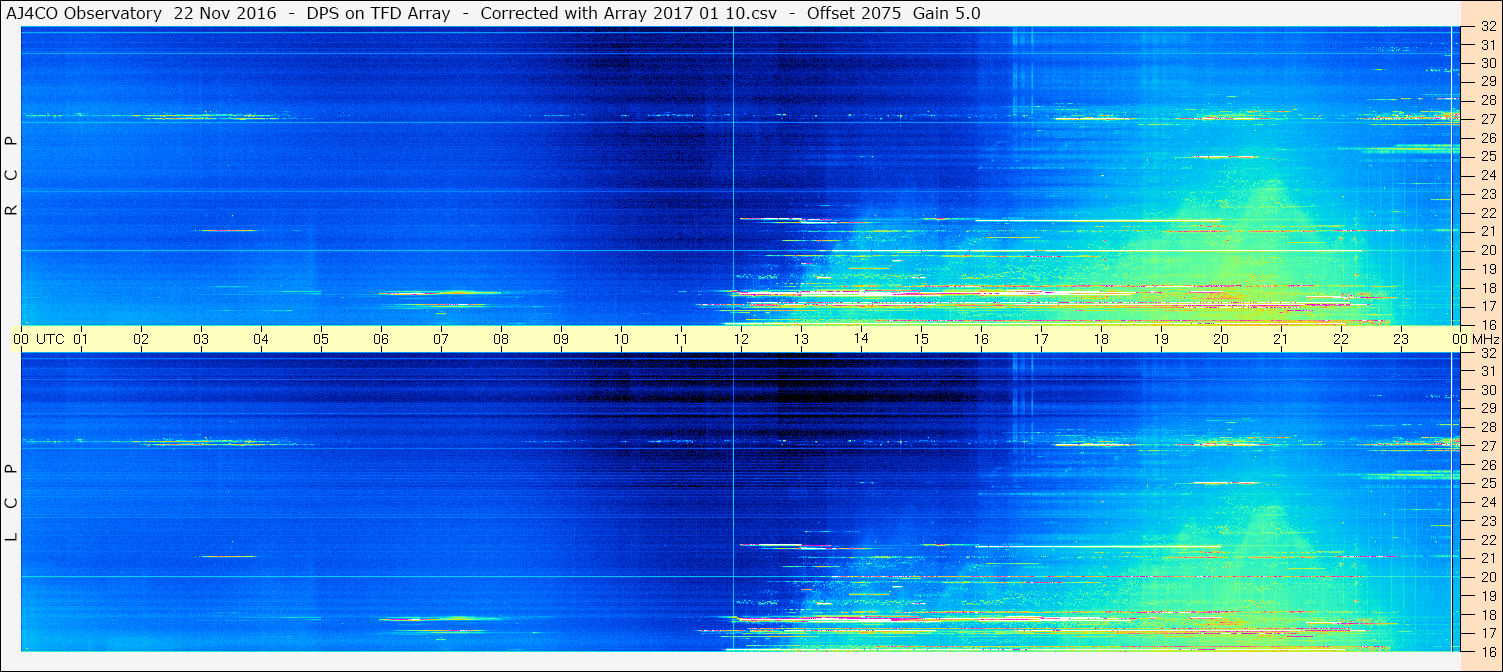This screenshot has width=1503, height=672.
Task: Click the 32 MHz label on the RCP scale
Action: pyautogui.click(x=1488, y=27)
